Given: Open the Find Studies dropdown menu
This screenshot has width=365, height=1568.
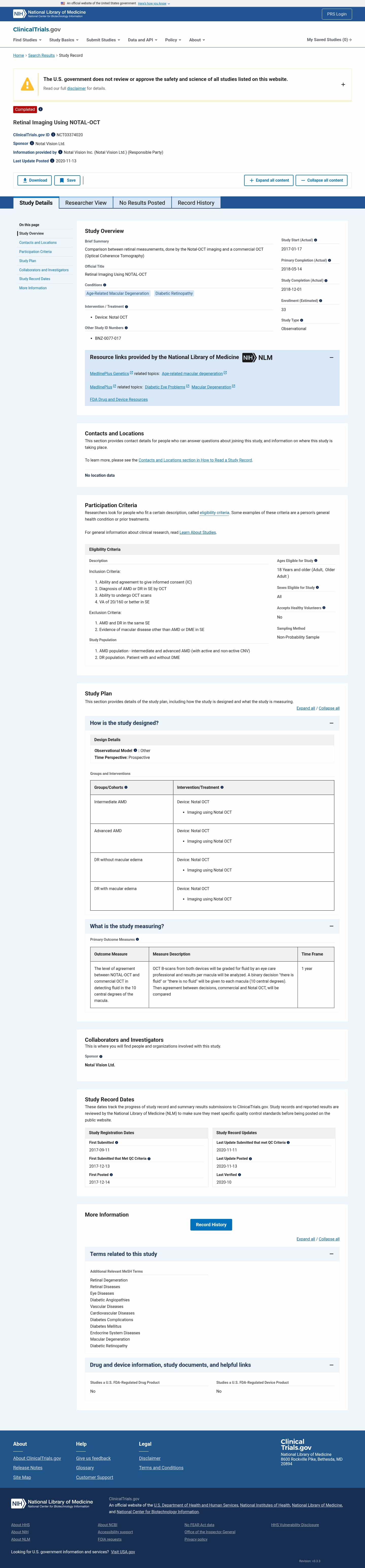Looking at the screenshot, I should point(27,40).
